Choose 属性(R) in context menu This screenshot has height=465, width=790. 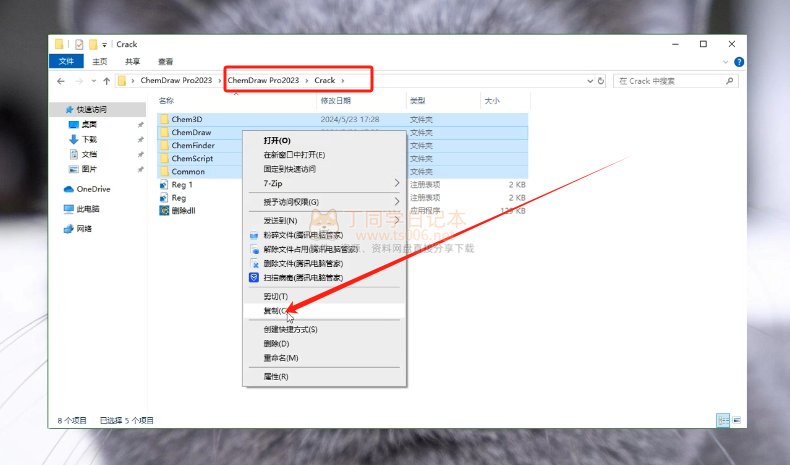pos(324,376)
